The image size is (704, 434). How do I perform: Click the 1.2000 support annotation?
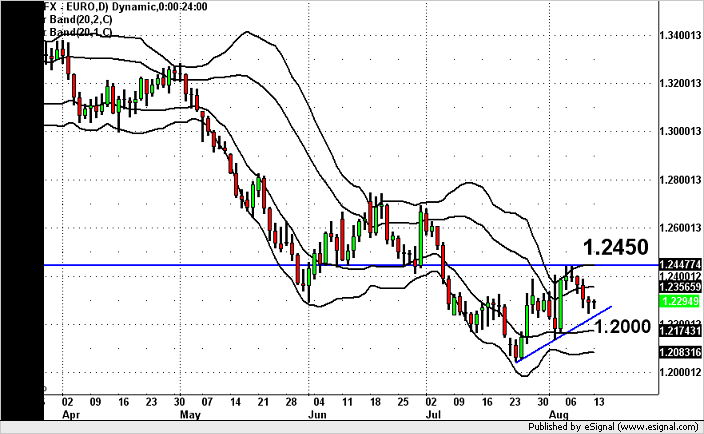pos(622,326)
